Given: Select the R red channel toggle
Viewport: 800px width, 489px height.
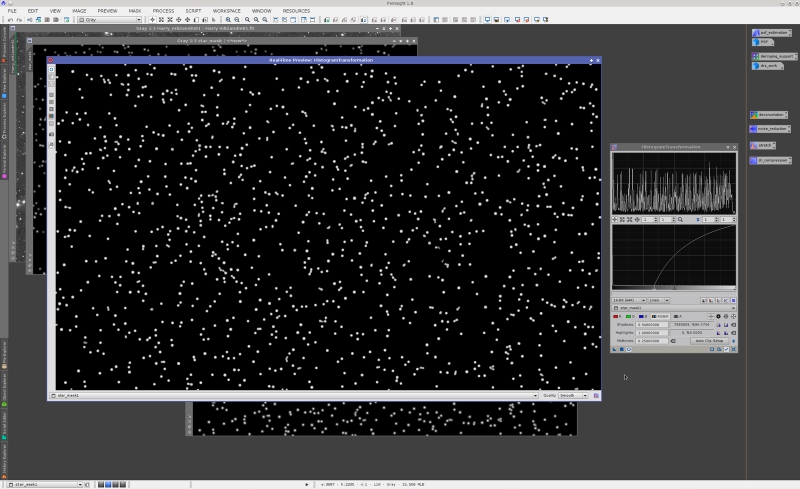Looking at the screenshot, I should 617,316.
